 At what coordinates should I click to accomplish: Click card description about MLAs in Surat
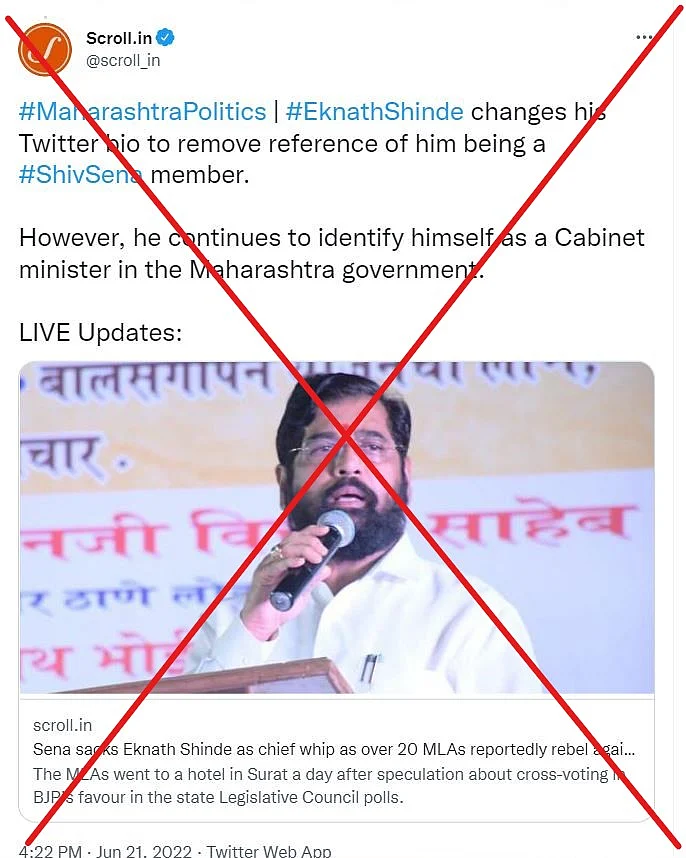[329, 786]
